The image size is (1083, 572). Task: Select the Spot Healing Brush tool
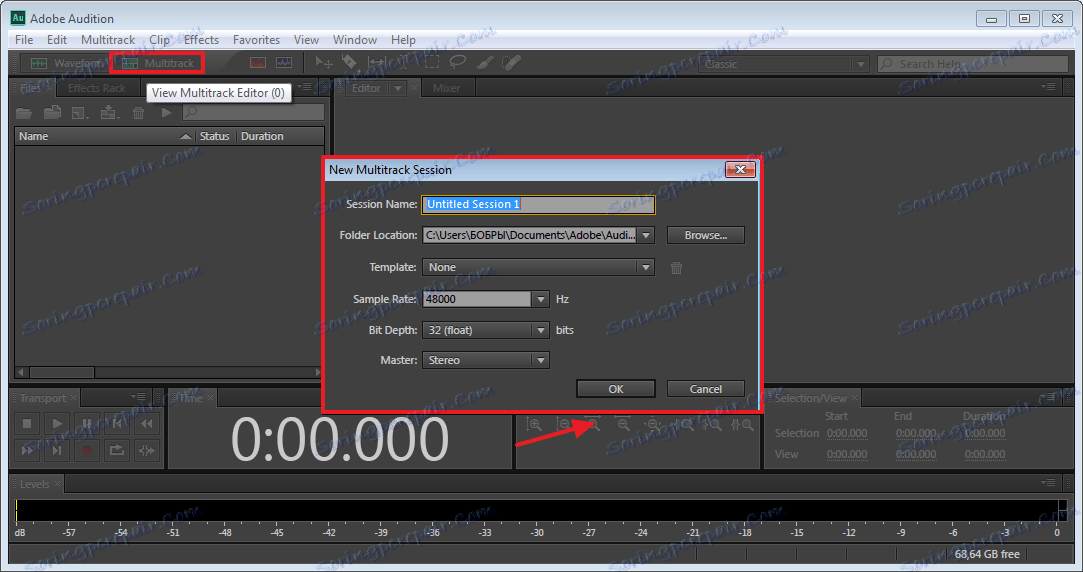pos(510,63)
